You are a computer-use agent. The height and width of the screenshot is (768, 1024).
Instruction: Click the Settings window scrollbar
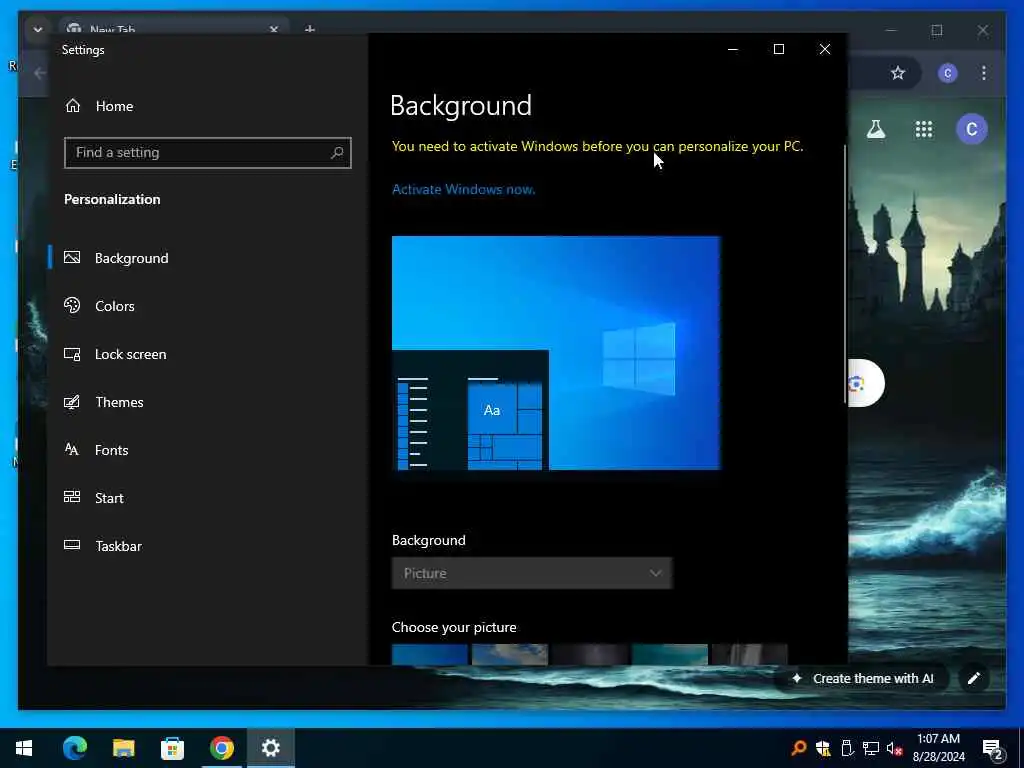point(844,274)
